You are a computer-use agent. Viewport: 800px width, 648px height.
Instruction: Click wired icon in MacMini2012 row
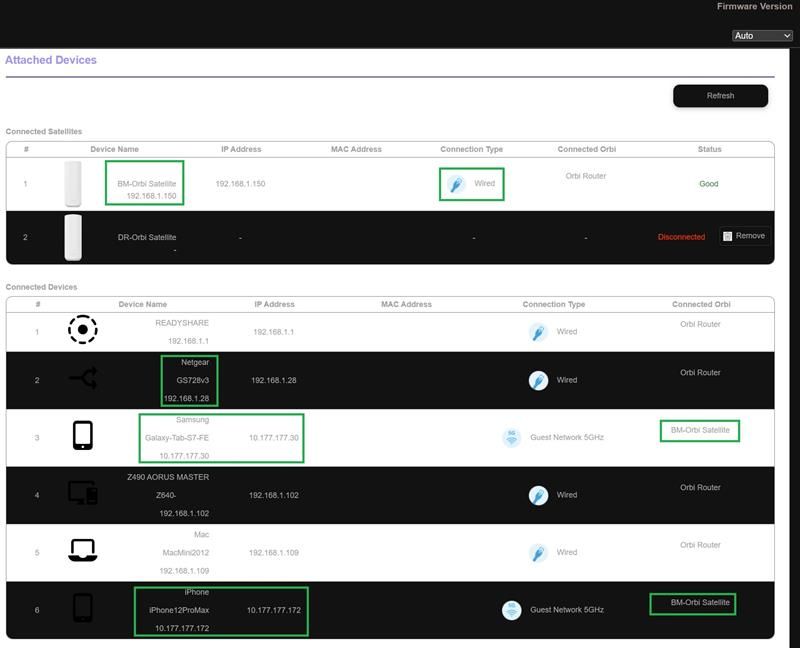click(x=538, y=553)
